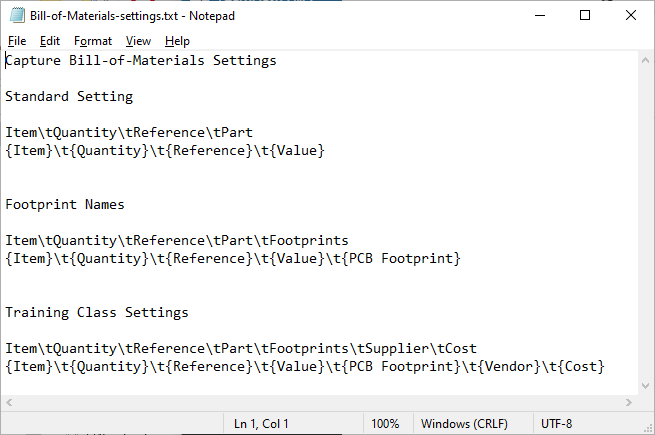Click the vertical scrollbar up arrow

[645, 60]
